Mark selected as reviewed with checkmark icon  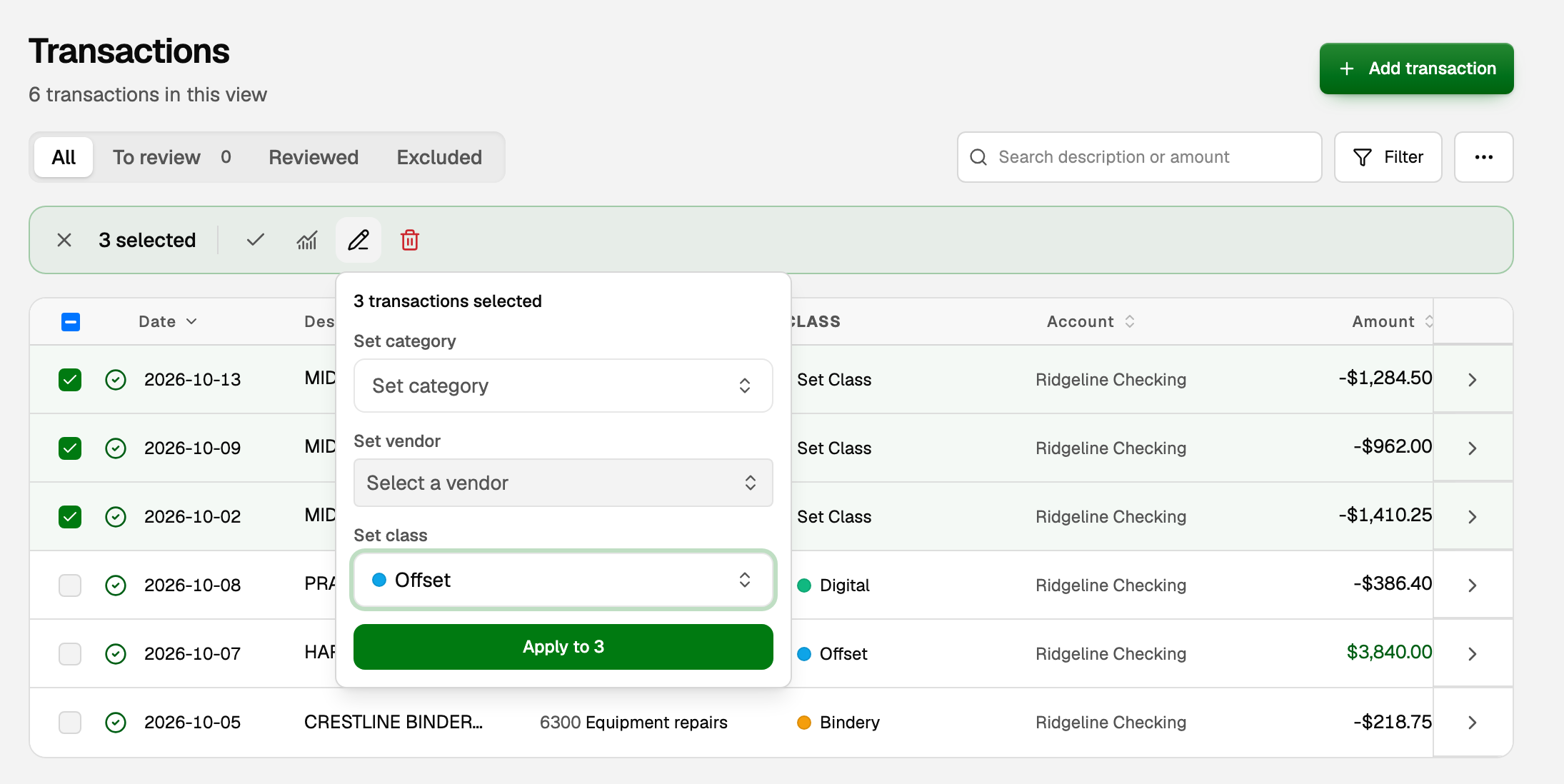(256, 240)
